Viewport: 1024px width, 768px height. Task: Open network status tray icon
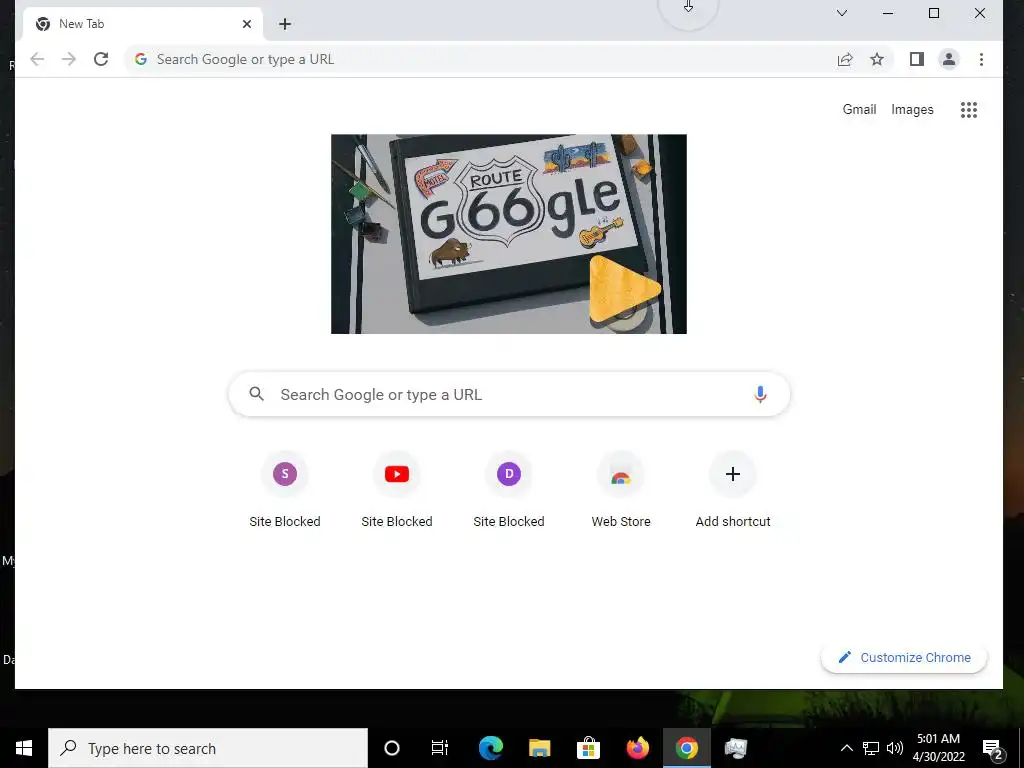tap(871, 748)
